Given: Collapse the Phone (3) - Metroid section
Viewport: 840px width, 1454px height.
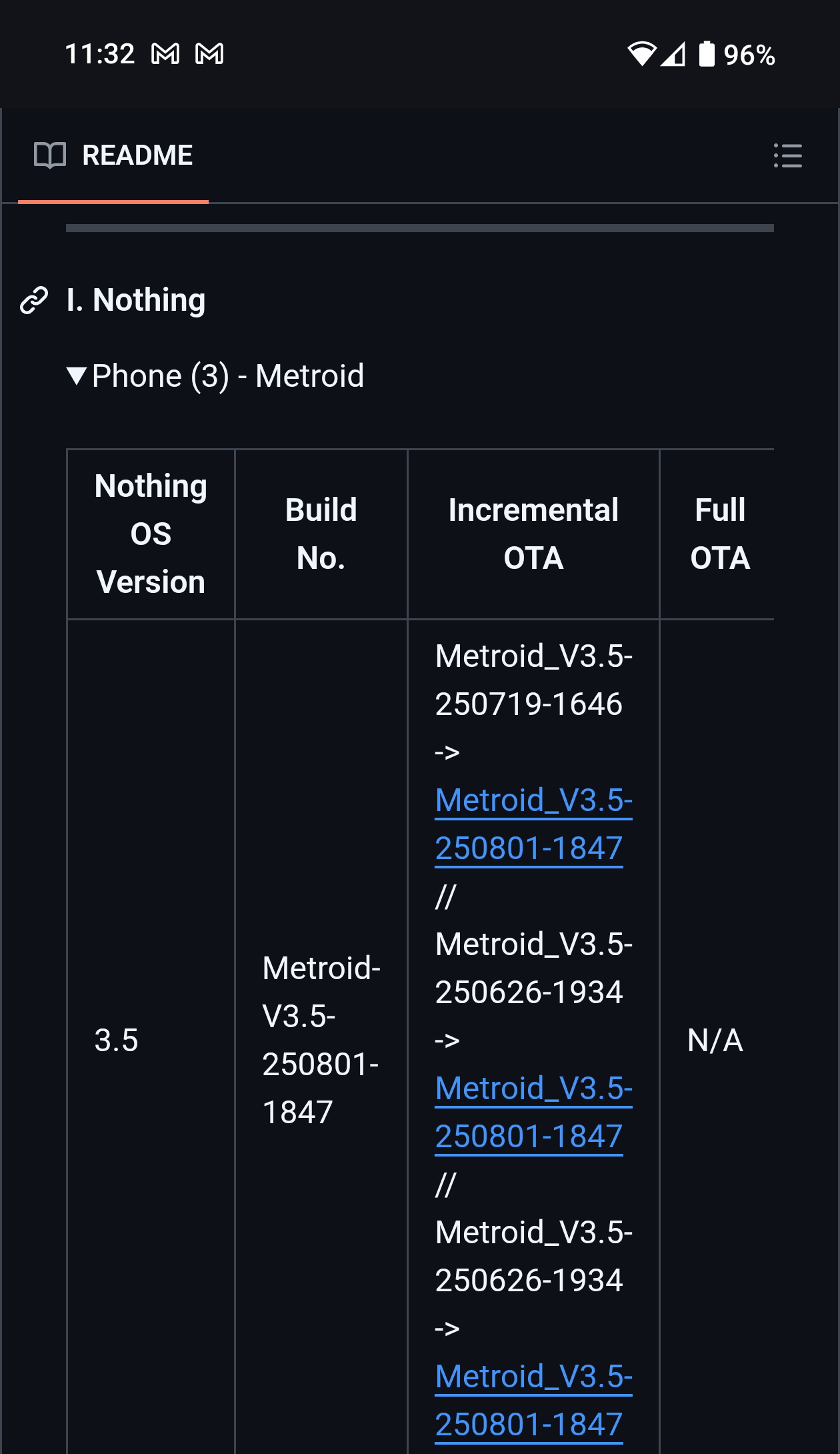Looking at the screenshot, I should coord(77,376).
